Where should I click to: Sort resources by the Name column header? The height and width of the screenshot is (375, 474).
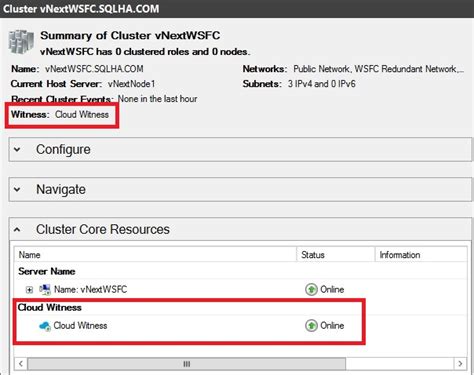pos(155,255)
